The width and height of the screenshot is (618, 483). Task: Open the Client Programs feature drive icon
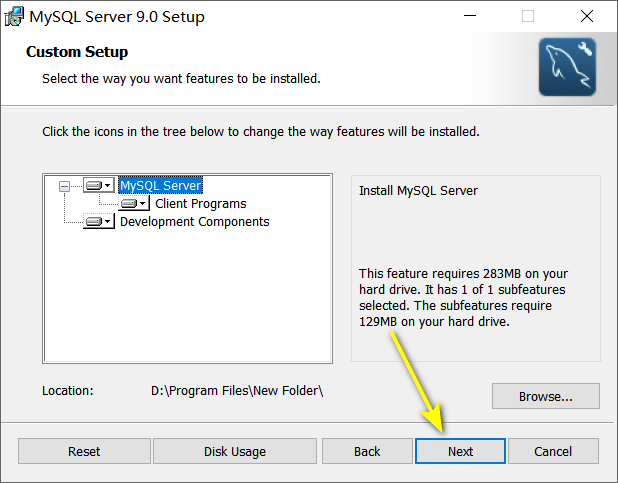pos(129,203)
